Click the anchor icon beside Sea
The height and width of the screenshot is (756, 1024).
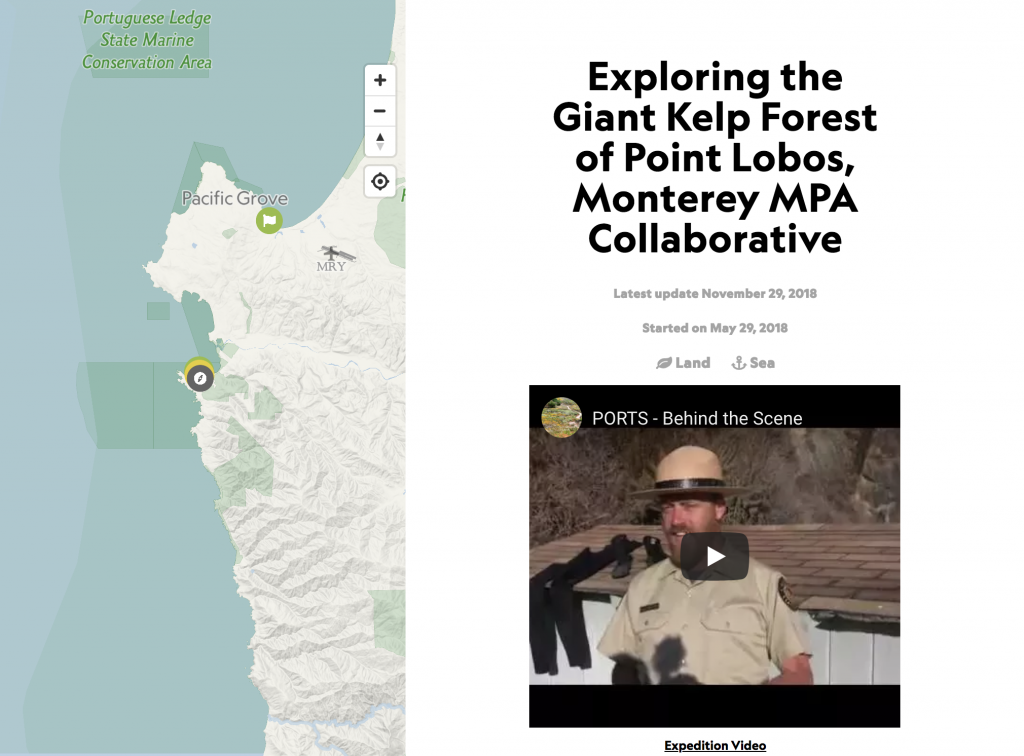tap(739, 363)
